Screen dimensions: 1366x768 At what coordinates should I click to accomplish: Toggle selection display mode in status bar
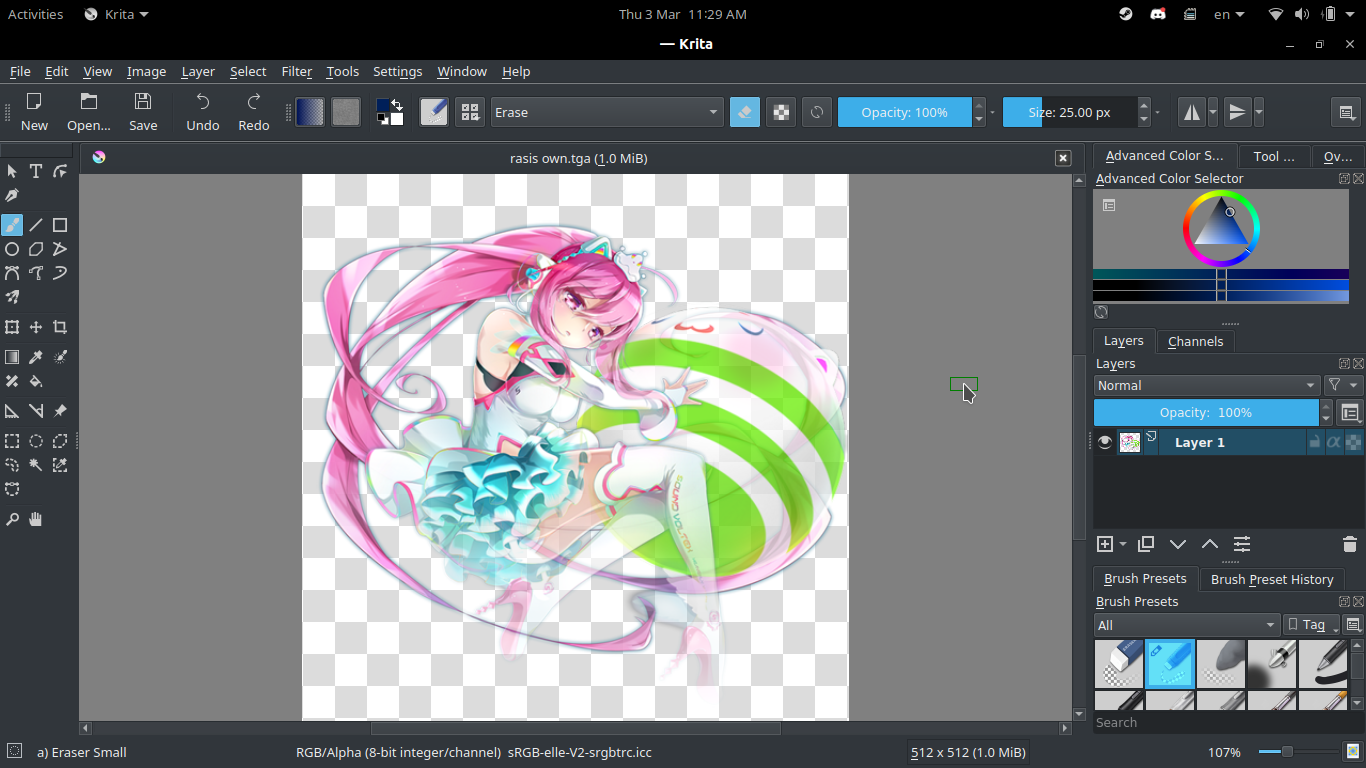(x=14, y=751)
